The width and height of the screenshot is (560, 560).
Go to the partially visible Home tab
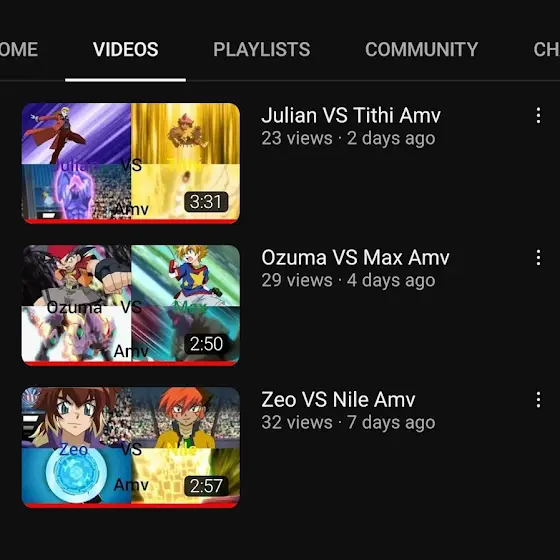click(19, 49)
